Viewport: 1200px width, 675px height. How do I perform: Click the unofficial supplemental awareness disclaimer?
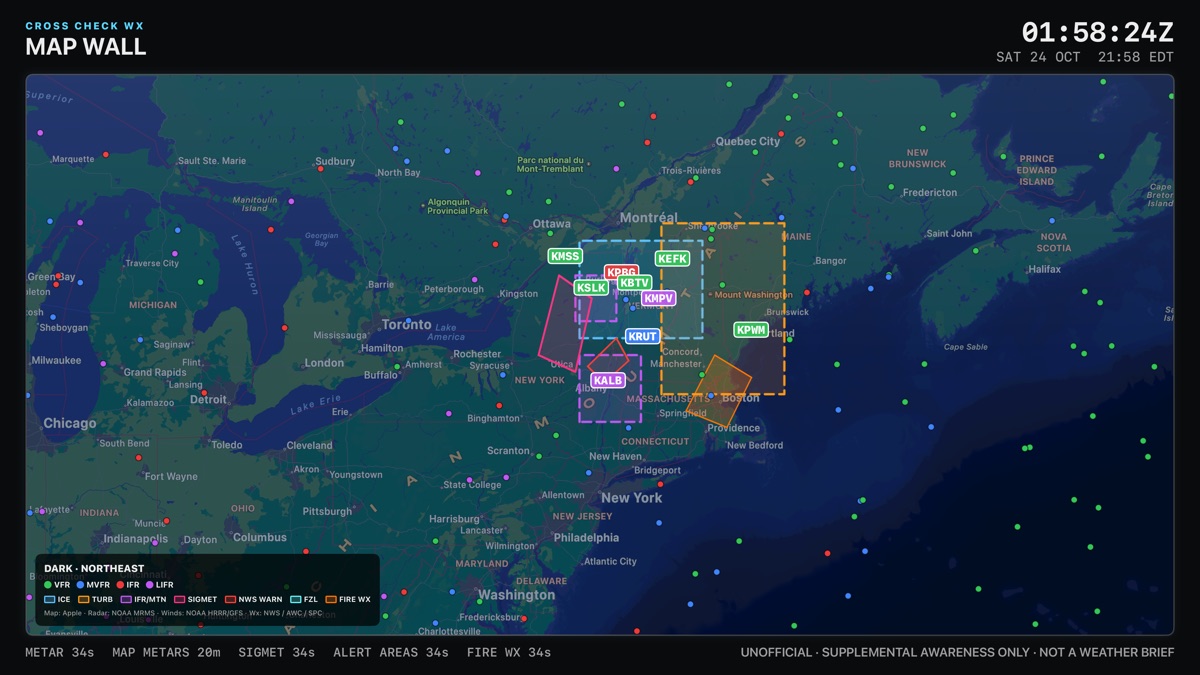[957, 653]
